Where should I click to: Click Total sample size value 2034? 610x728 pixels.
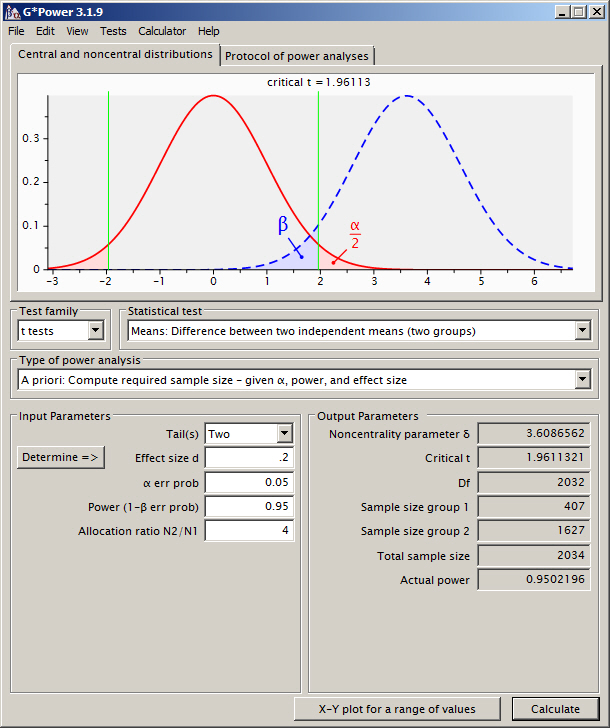[x=534, y=555]
